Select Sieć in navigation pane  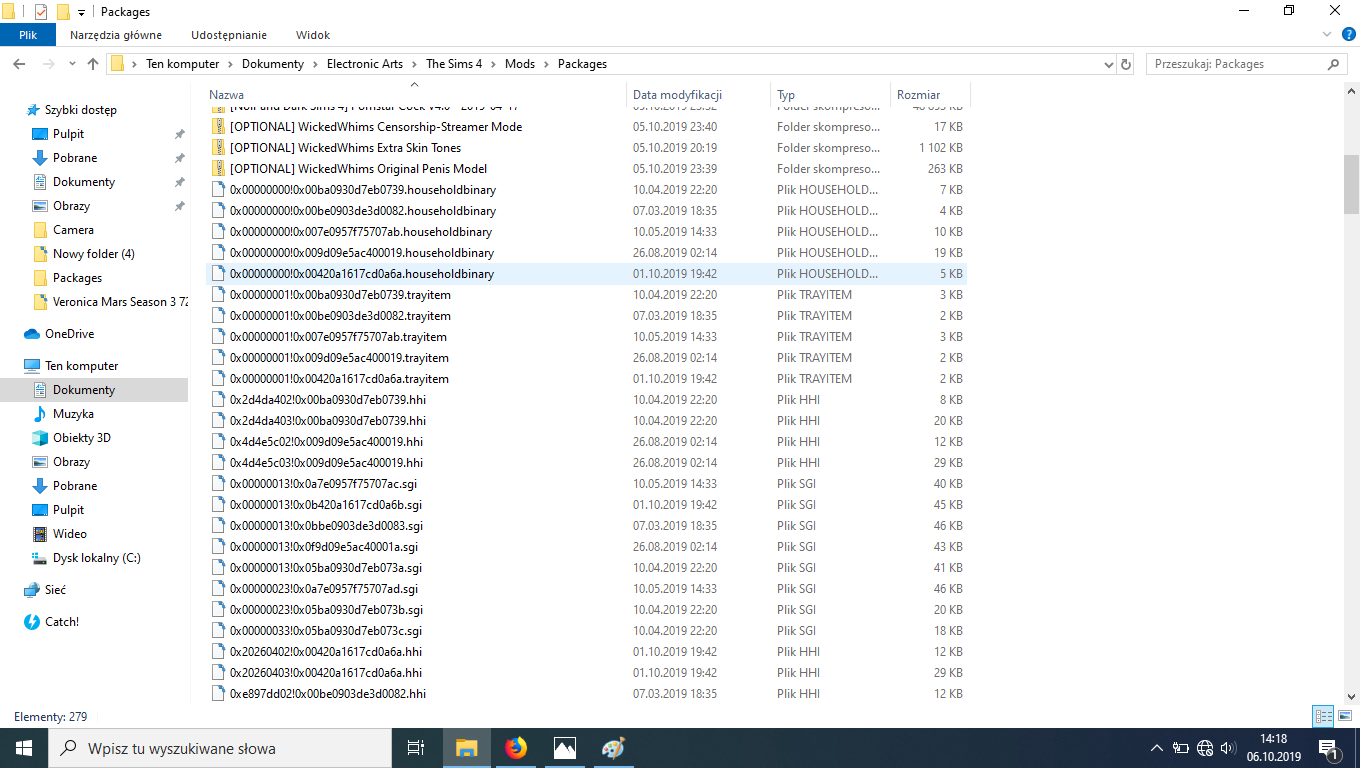click(55, 590)
